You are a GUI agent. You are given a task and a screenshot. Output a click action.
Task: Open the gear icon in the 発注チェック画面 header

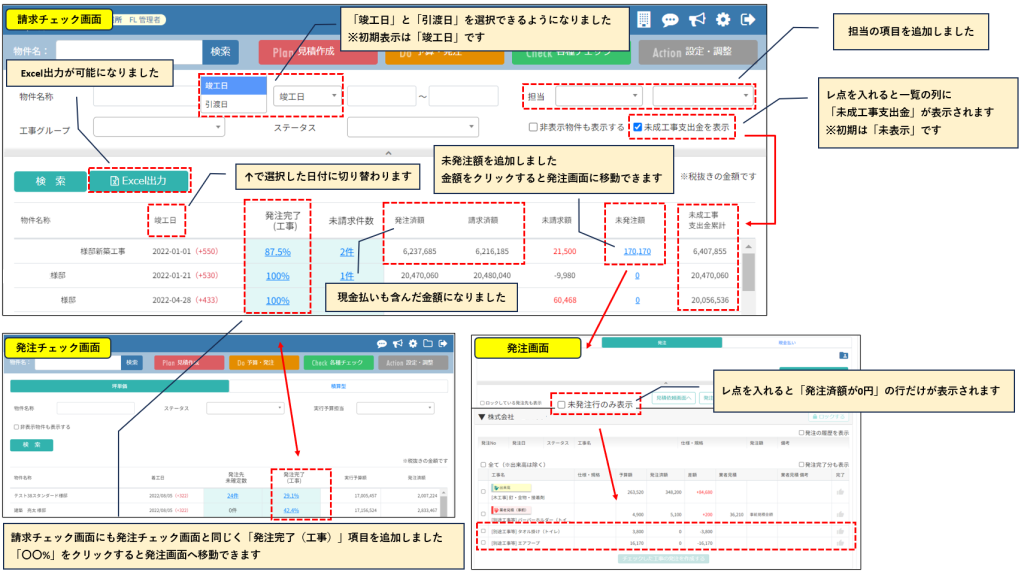(413, 343)
